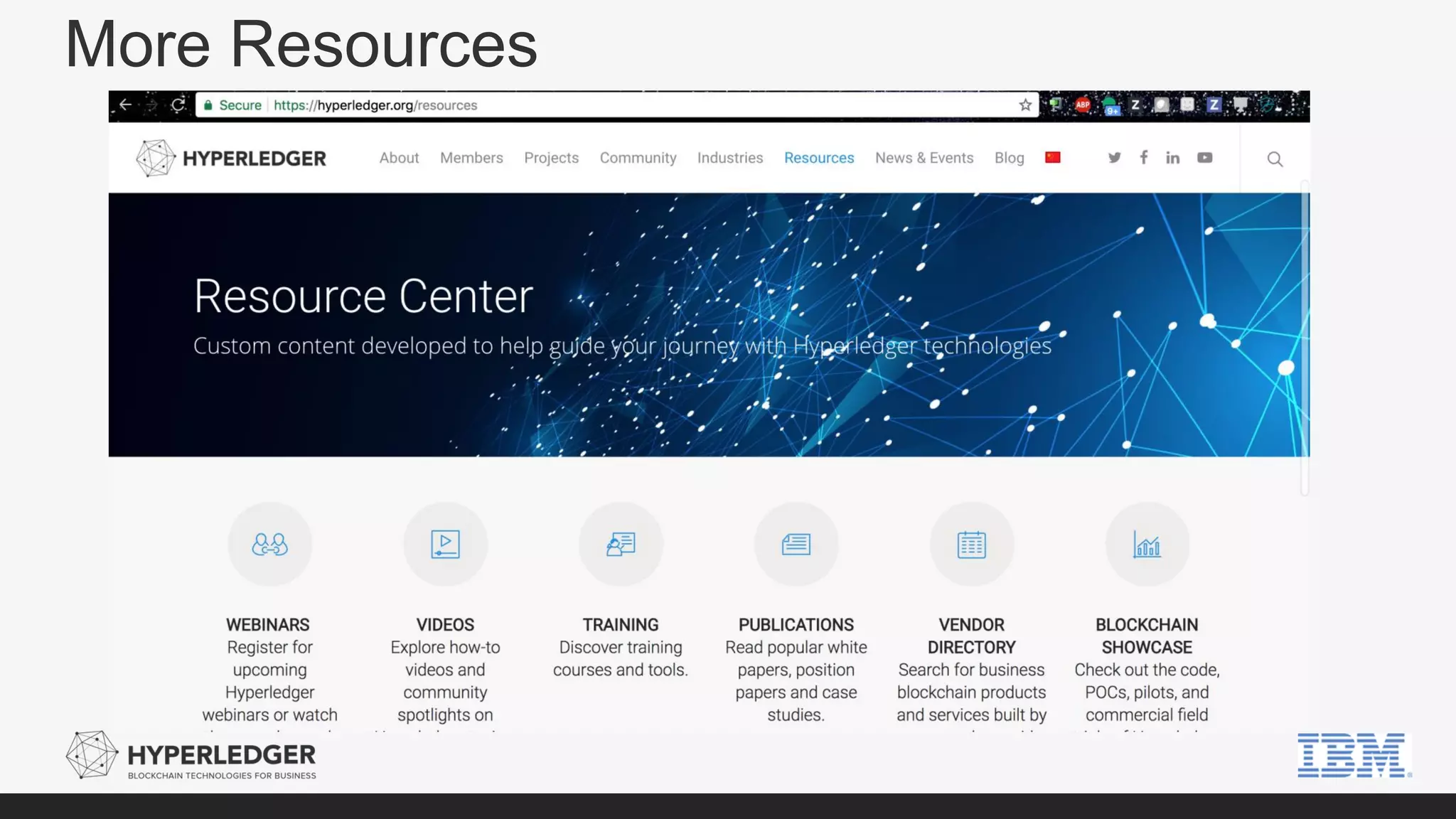The image size is (1456, 819).
Task: Open the Hyperledger Facebook icon
Action: tap(1143, 158)
